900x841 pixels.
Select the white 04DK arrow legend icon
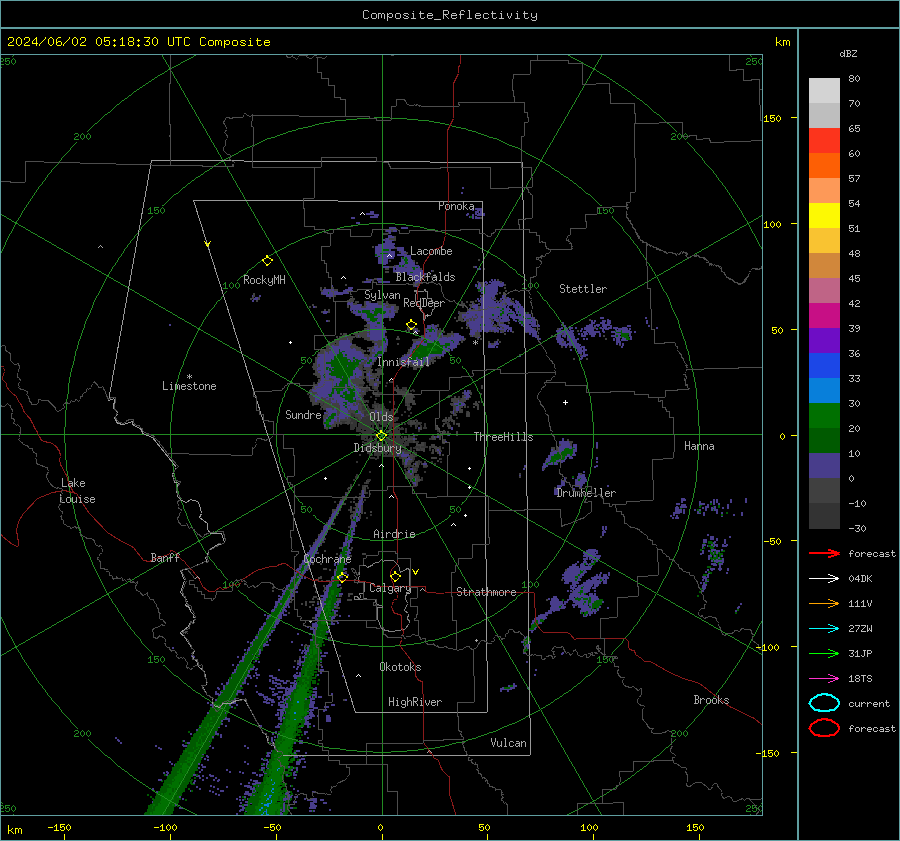click(x=824, y=578)
